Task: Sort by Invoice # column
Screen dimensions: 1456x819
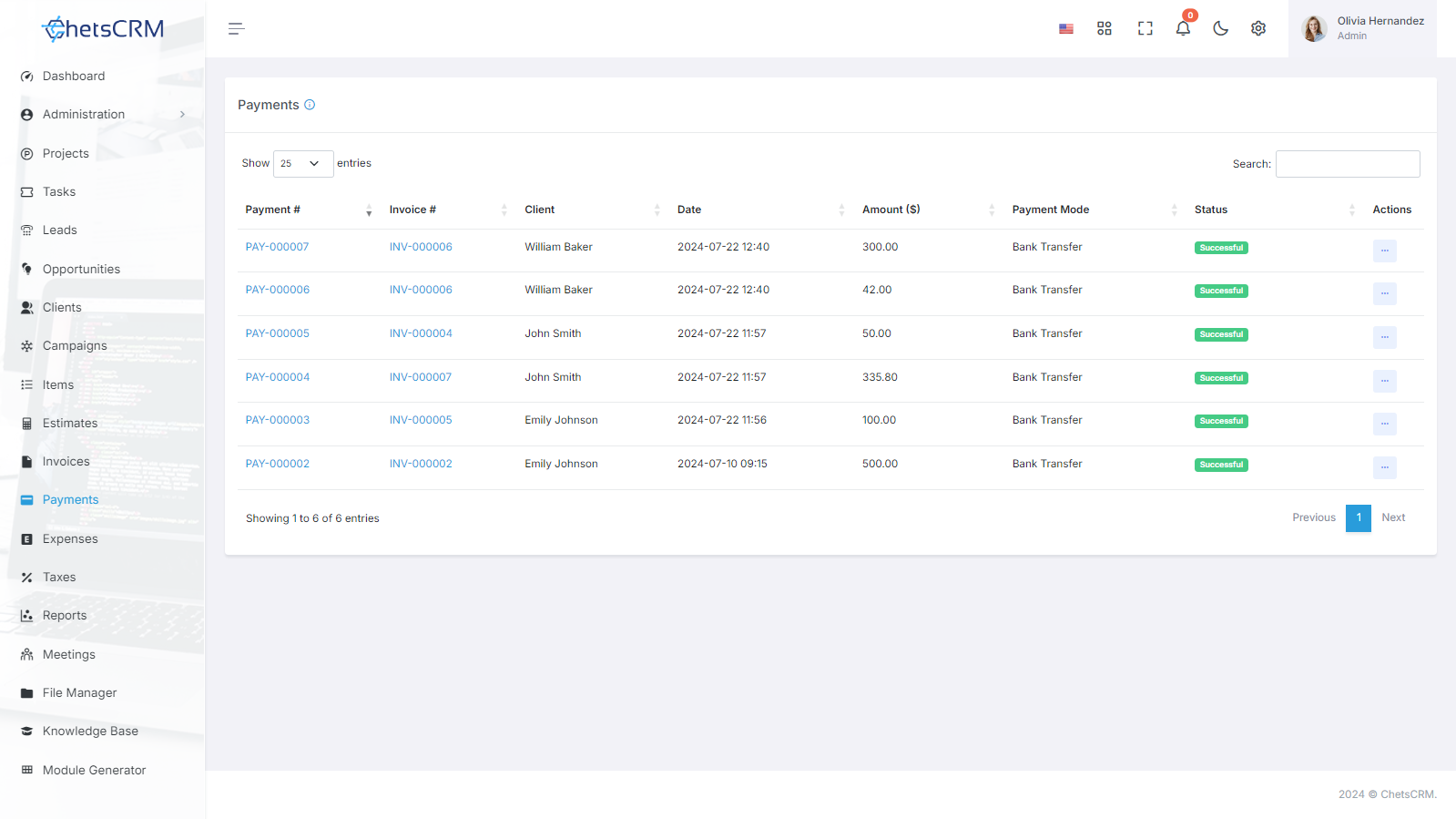Action: pyautogui.click(x=449, y=210)
